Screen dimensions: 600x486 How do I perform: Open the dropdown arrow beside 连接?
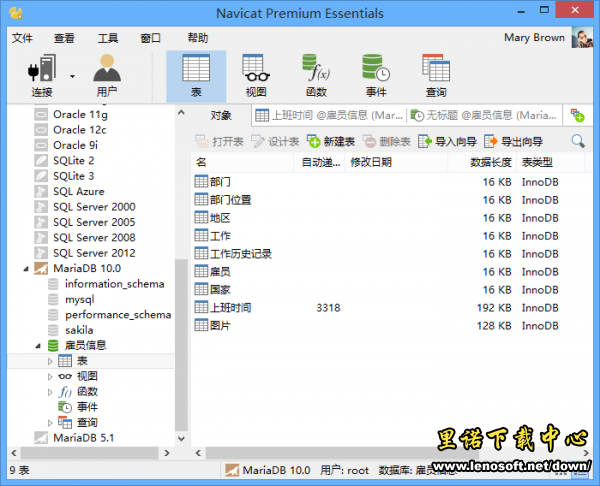[72, 77]
